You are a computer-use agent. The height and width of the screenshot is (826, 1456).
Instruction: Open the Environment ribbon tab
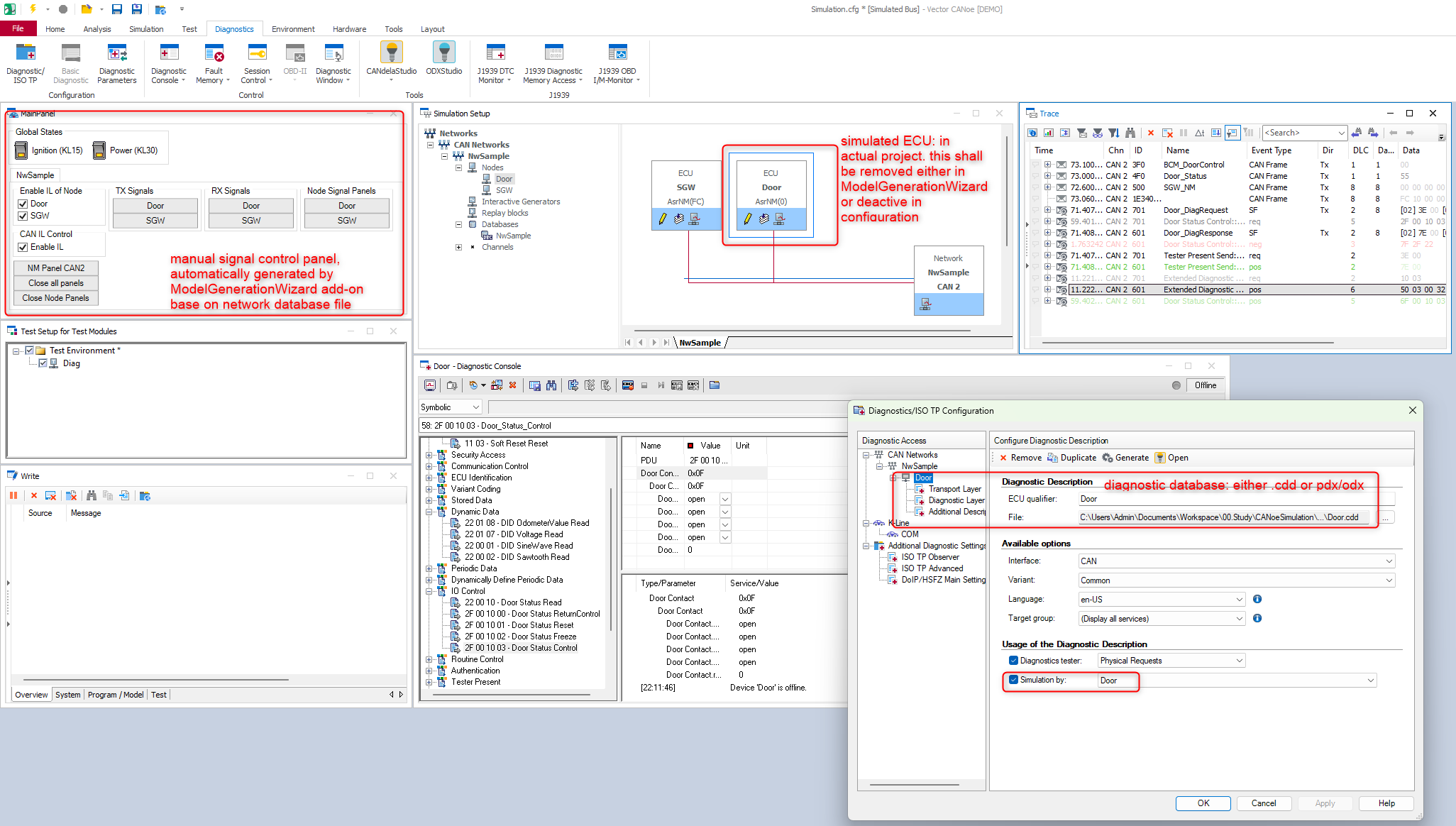pos(293,29)
